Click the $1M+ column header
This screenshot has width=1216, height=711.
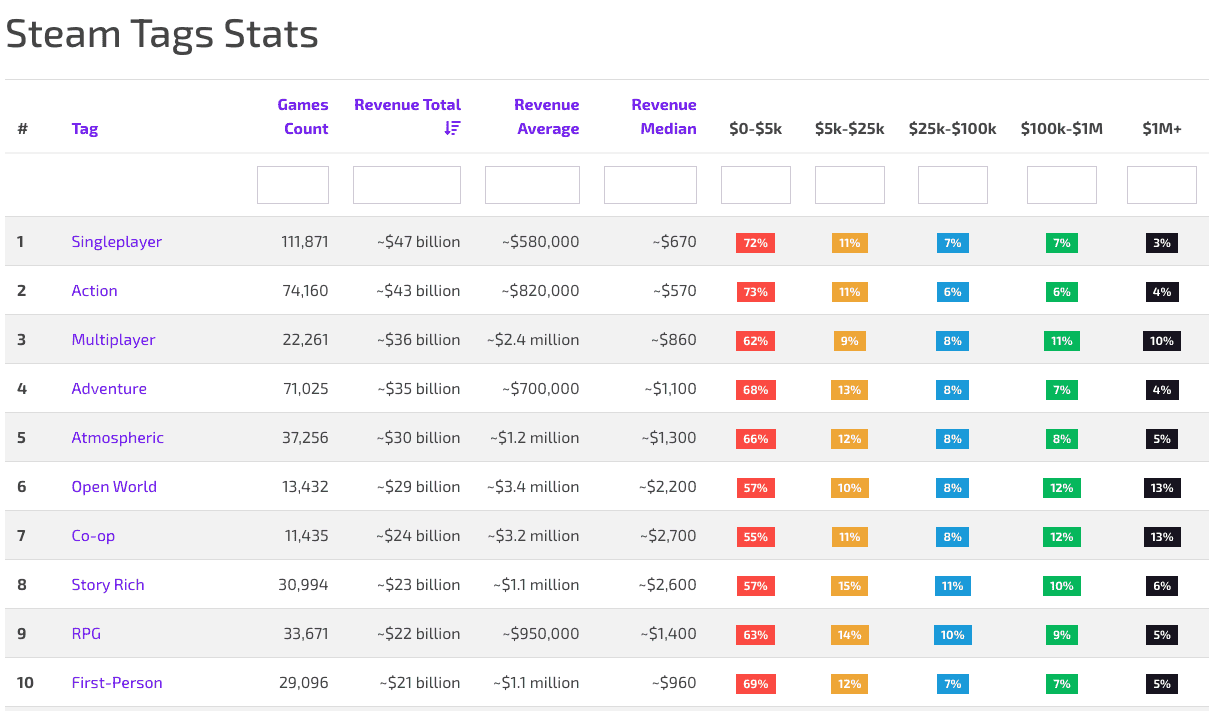[1162, 128]
